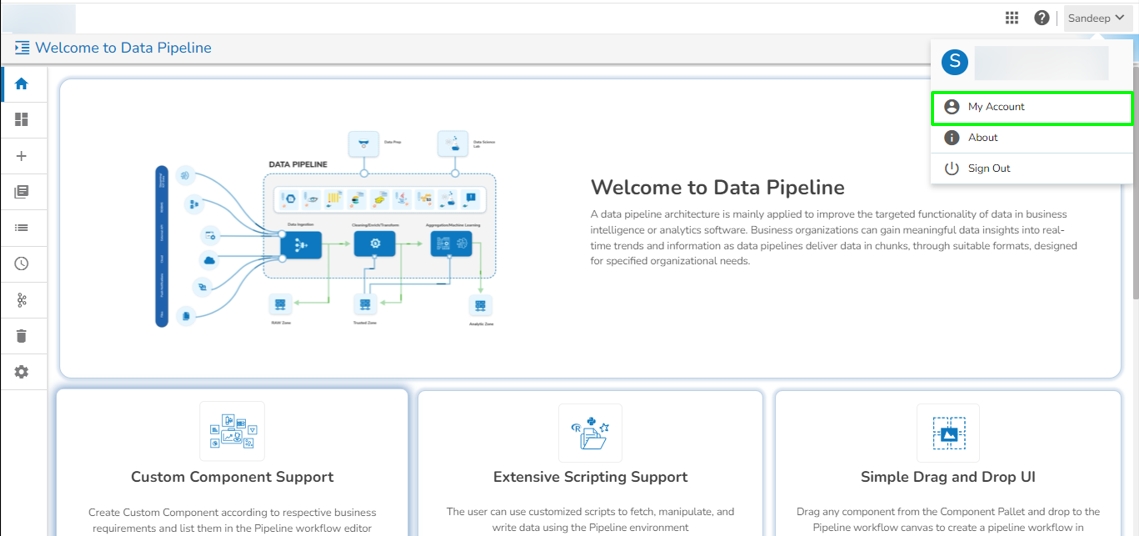Click the Cleaning/Enrich/Transform gear node in diagram
Viewport: 1139px width, 536px height.
pos(375,244)
